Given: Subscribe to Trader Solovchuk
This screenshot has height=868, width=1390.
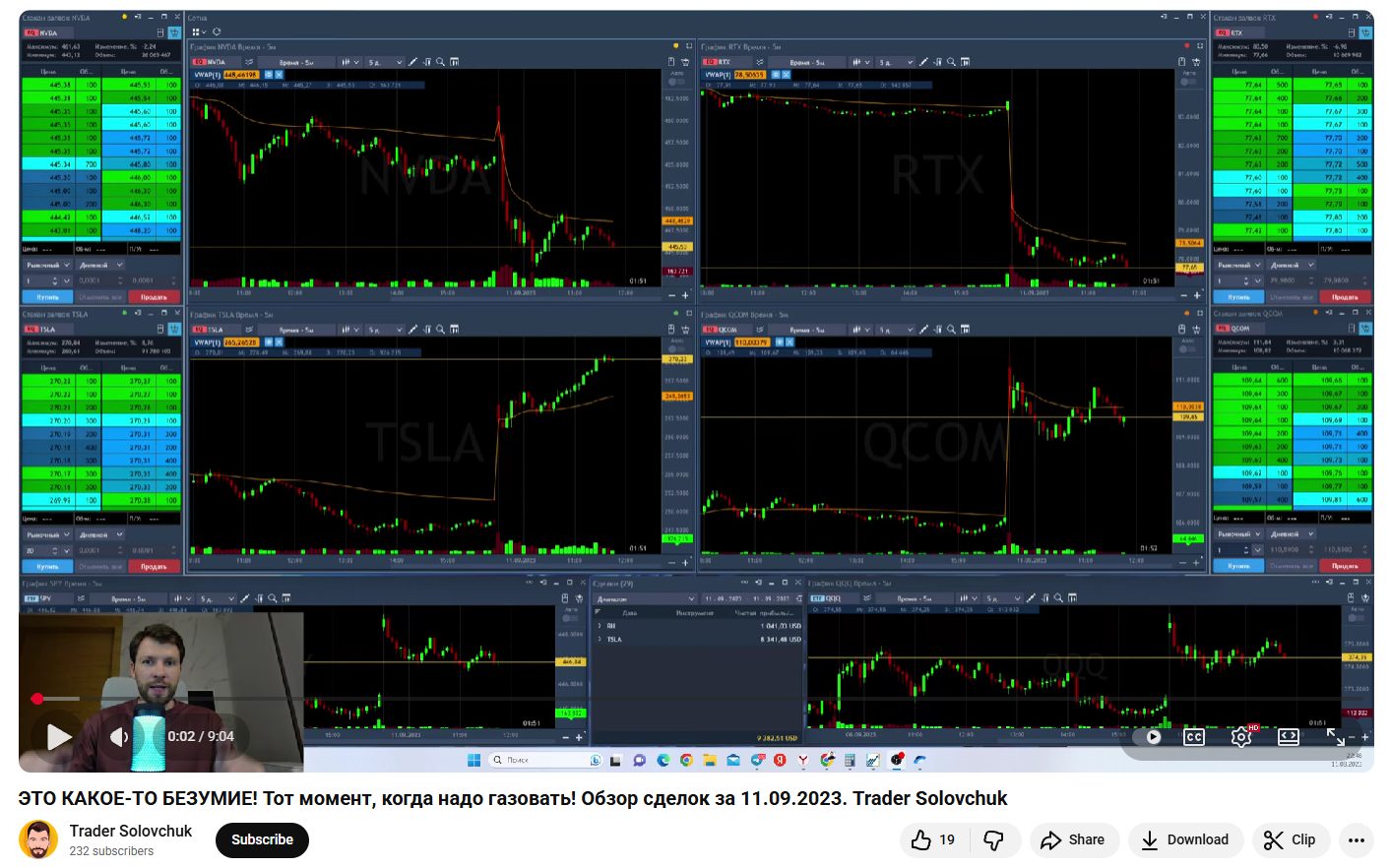Looking at the screenshot, I should point(262,839).
